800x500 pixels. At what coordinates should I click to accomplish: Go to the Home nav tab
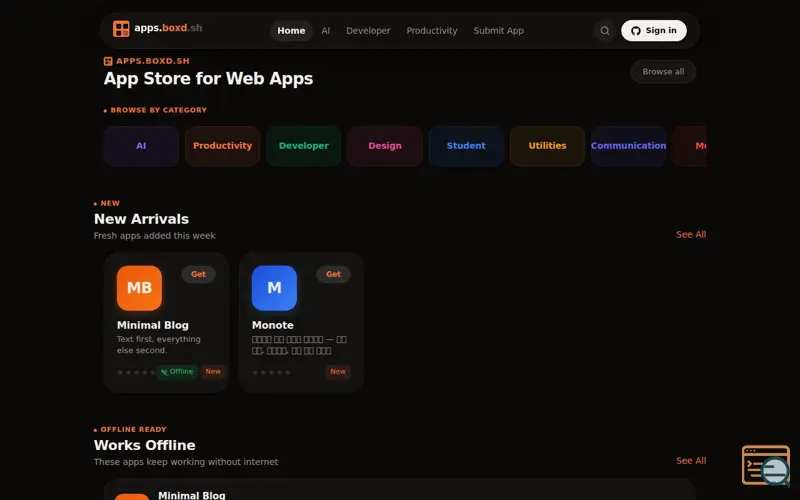coord(291,31)
